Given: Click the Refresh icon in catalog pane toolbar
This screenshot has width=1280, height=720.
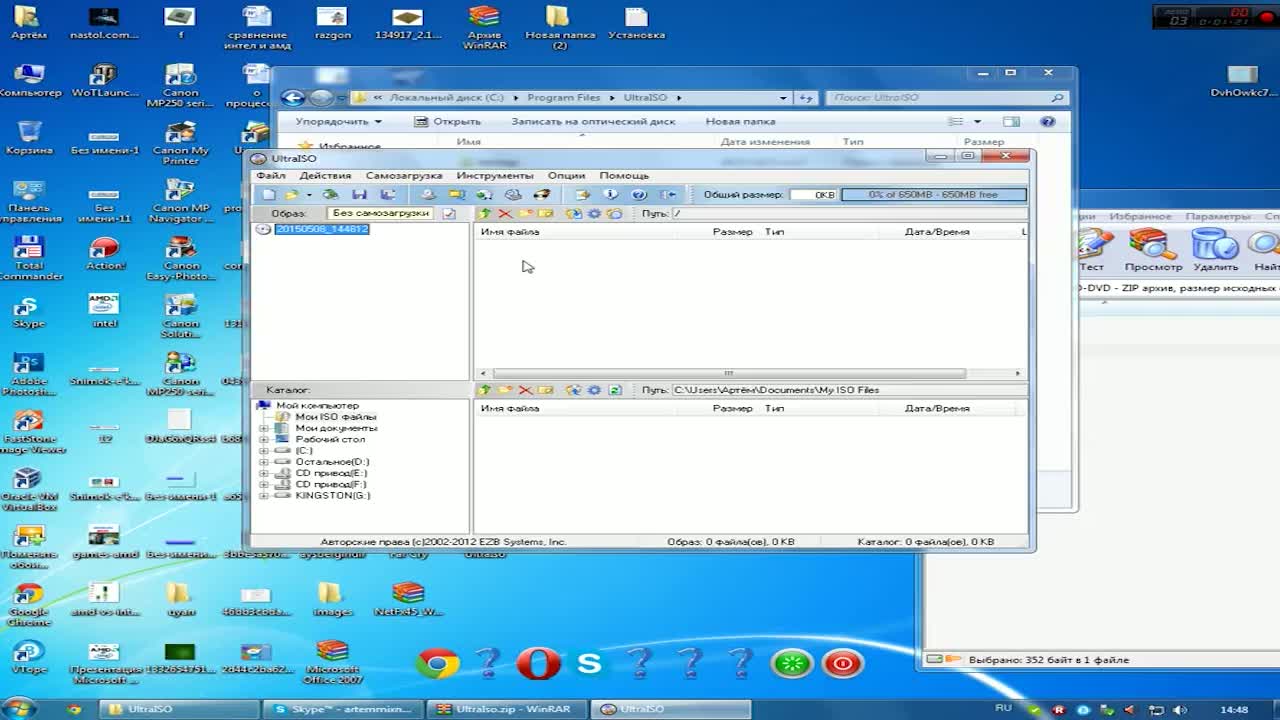Looking at the screenshot, I should point(615,390).
